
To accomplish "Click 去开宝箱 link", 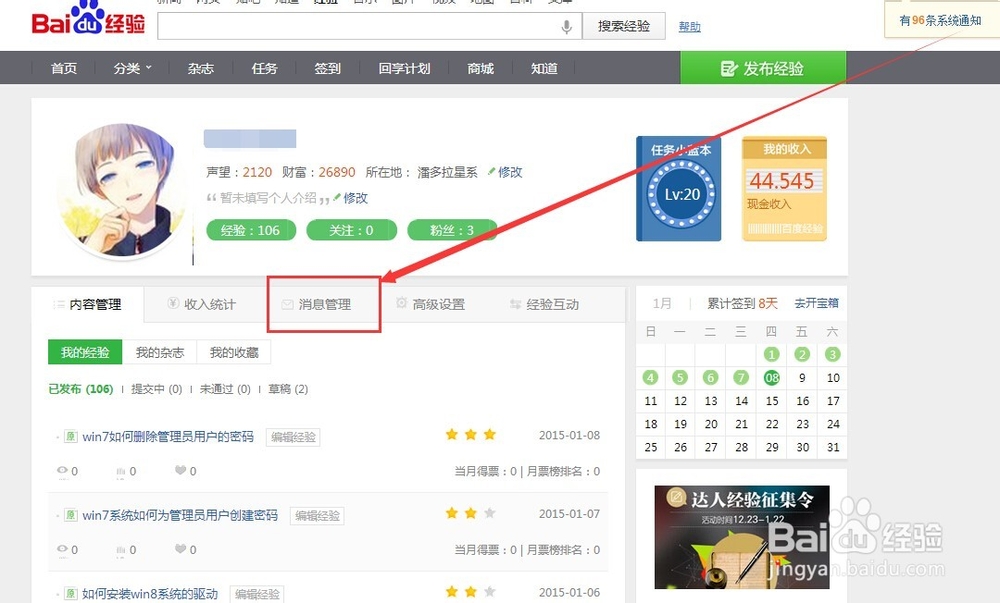I will (x=816, y=303).
